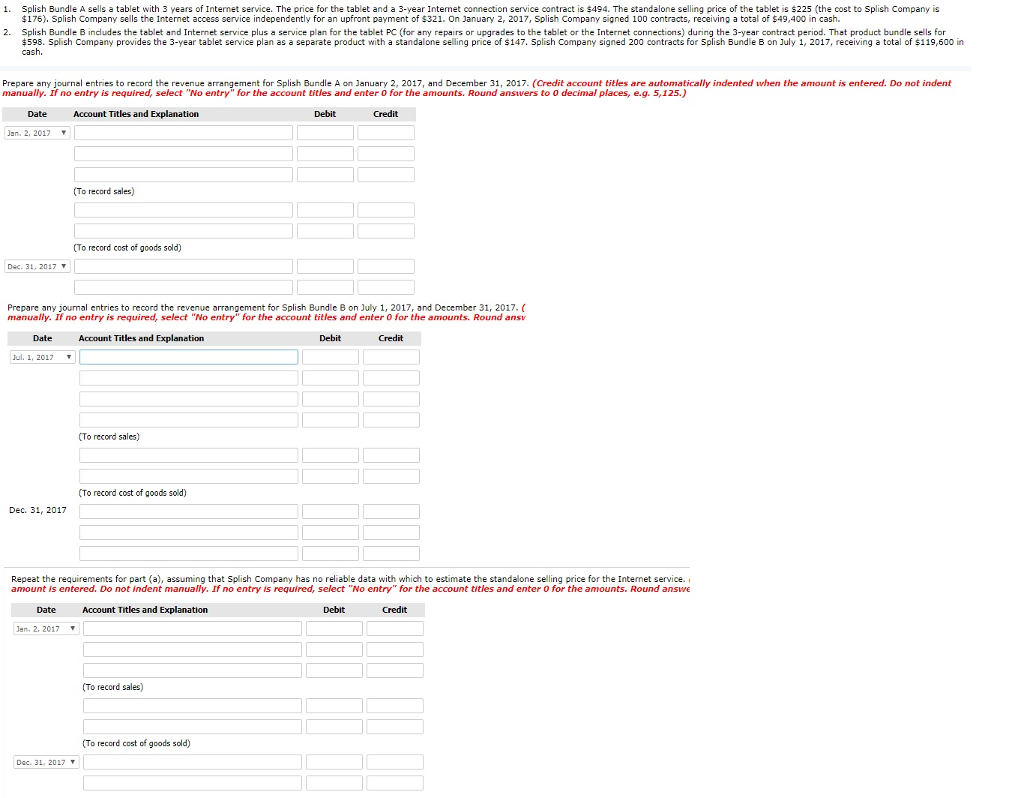Click the credit field of the final line

click(395, 782)
